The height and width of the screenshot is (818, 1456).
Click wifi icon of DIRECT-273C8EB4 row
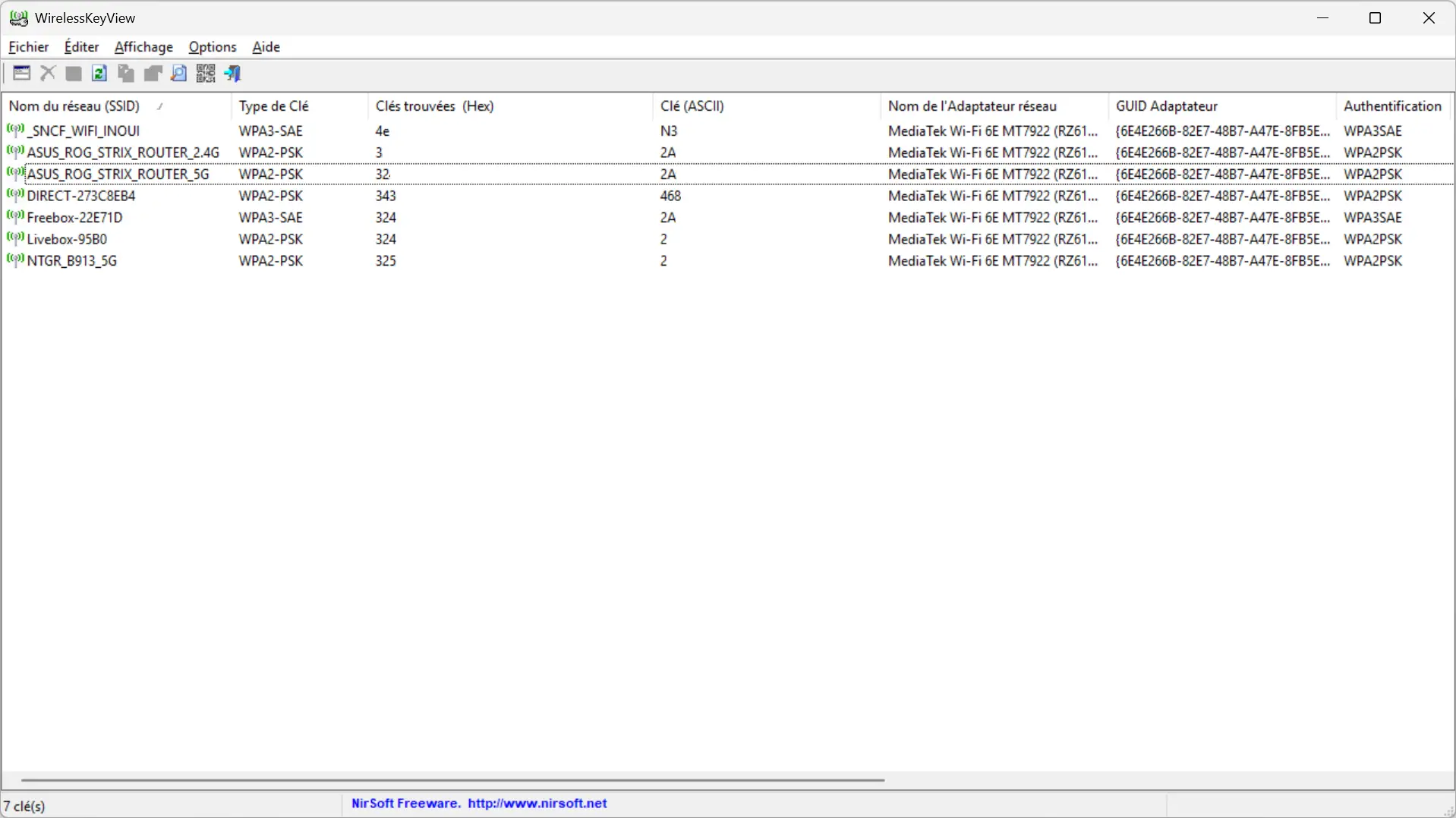(15, 195)
